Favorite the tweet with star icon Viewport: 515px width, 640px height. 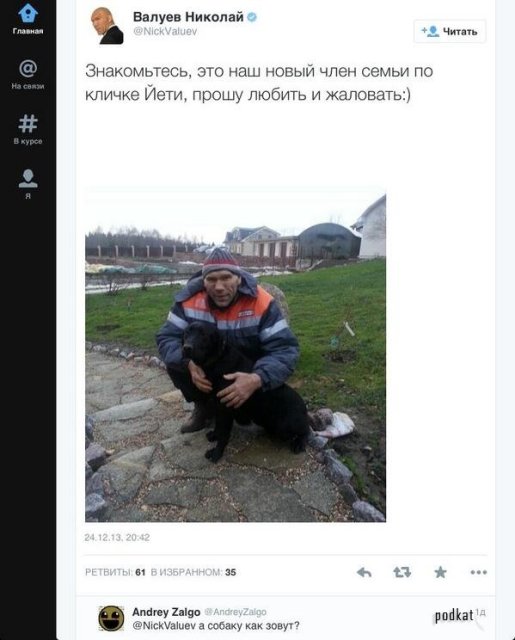[440, 572]
